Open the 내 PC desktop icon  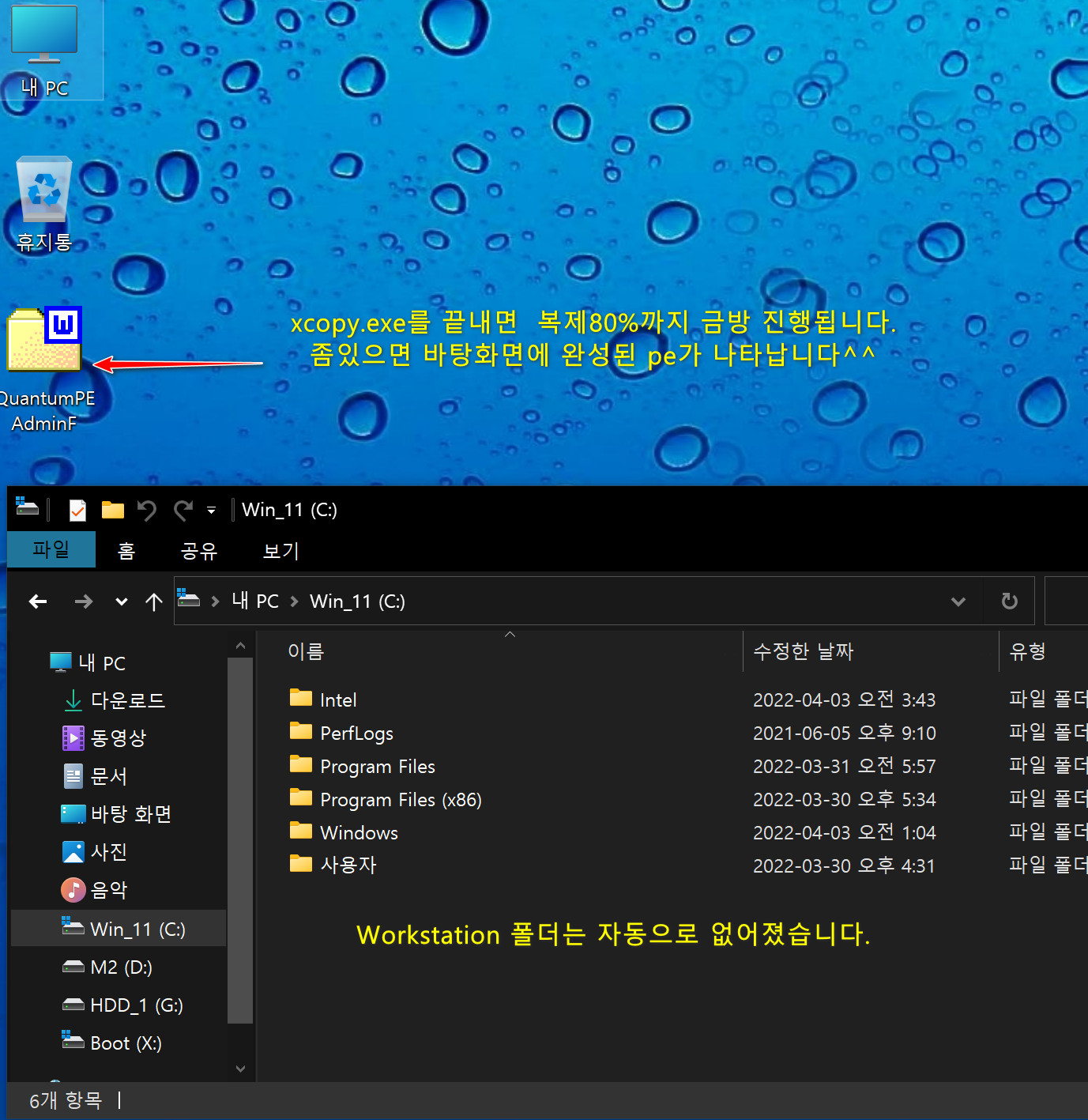[44, 51]
